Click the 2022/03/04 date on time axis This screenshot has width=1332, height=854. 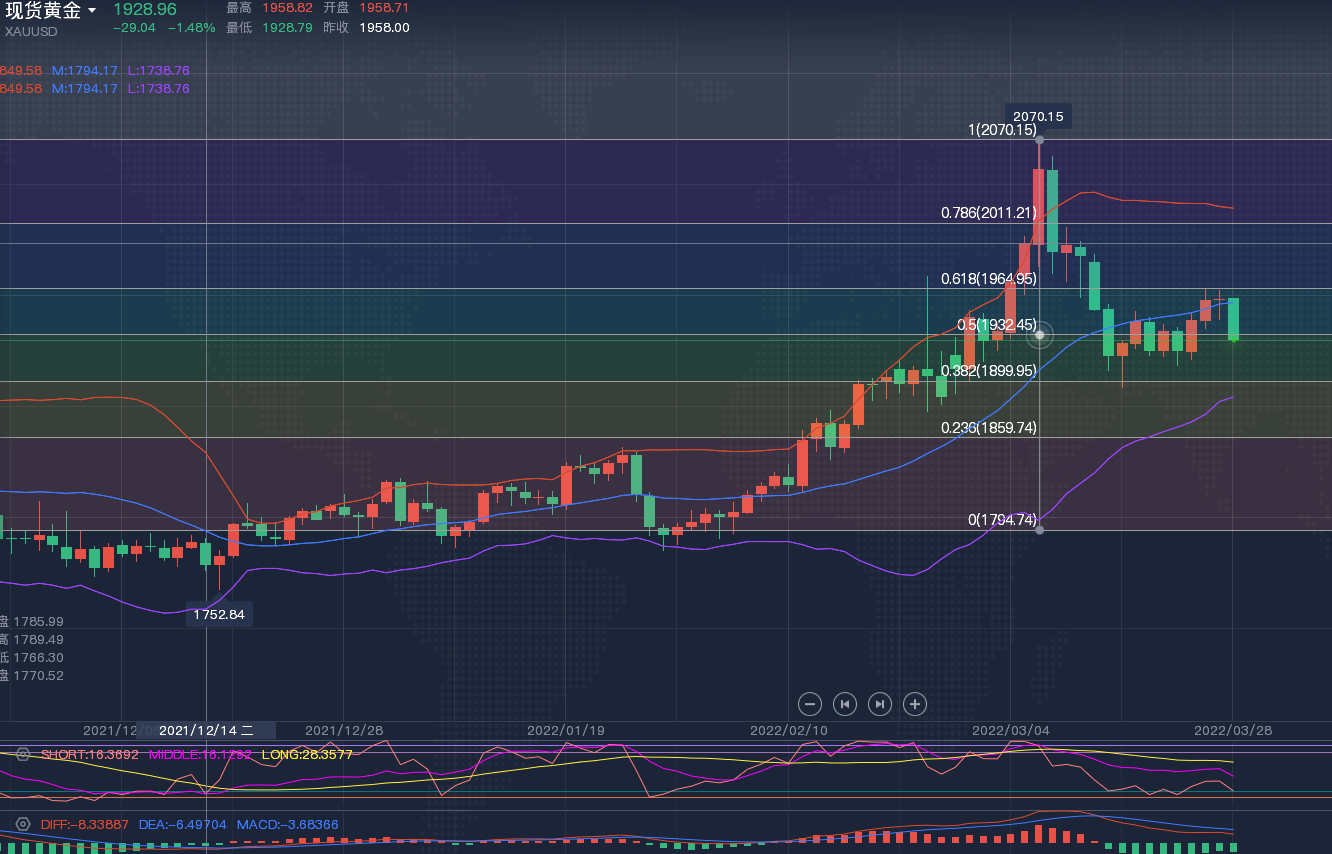pyautogui.click(x=1011, y=731)
